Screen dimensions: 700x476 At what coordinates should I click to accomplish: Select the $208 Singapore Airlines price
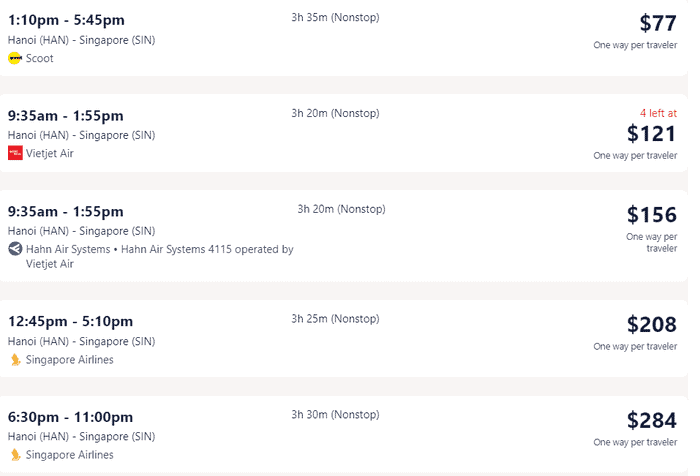coord(652,325)
